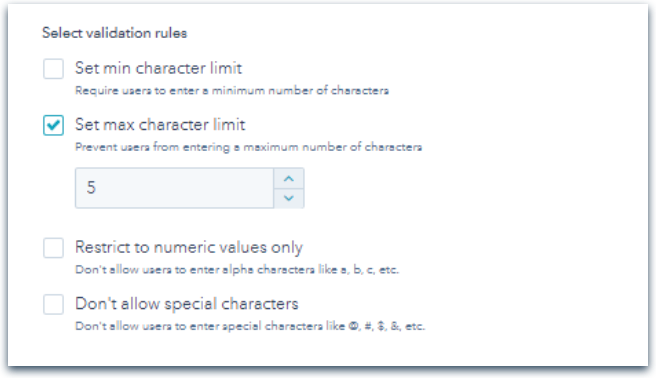Click the "Don't allow special characters" label
Screen dimensions: 656x378
point(187,304)
